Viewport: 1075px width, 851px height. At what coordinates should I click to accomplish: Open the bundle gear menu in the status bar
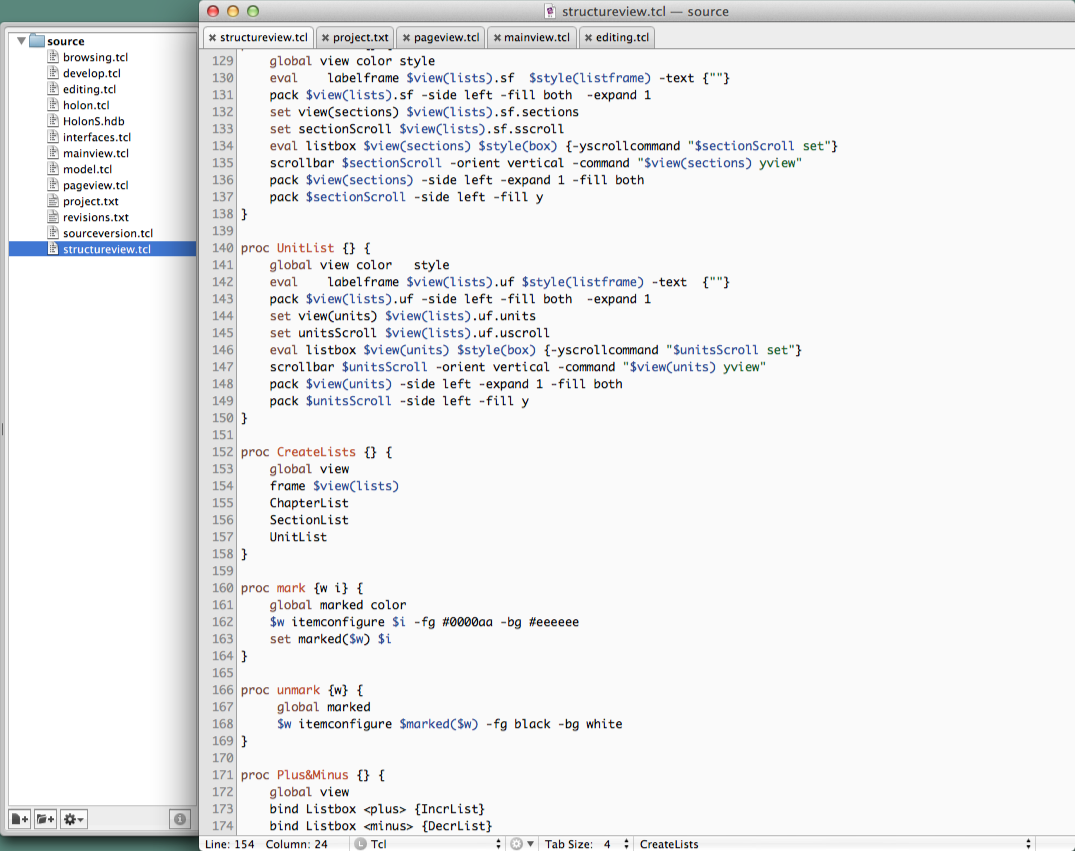coord(521,844)
